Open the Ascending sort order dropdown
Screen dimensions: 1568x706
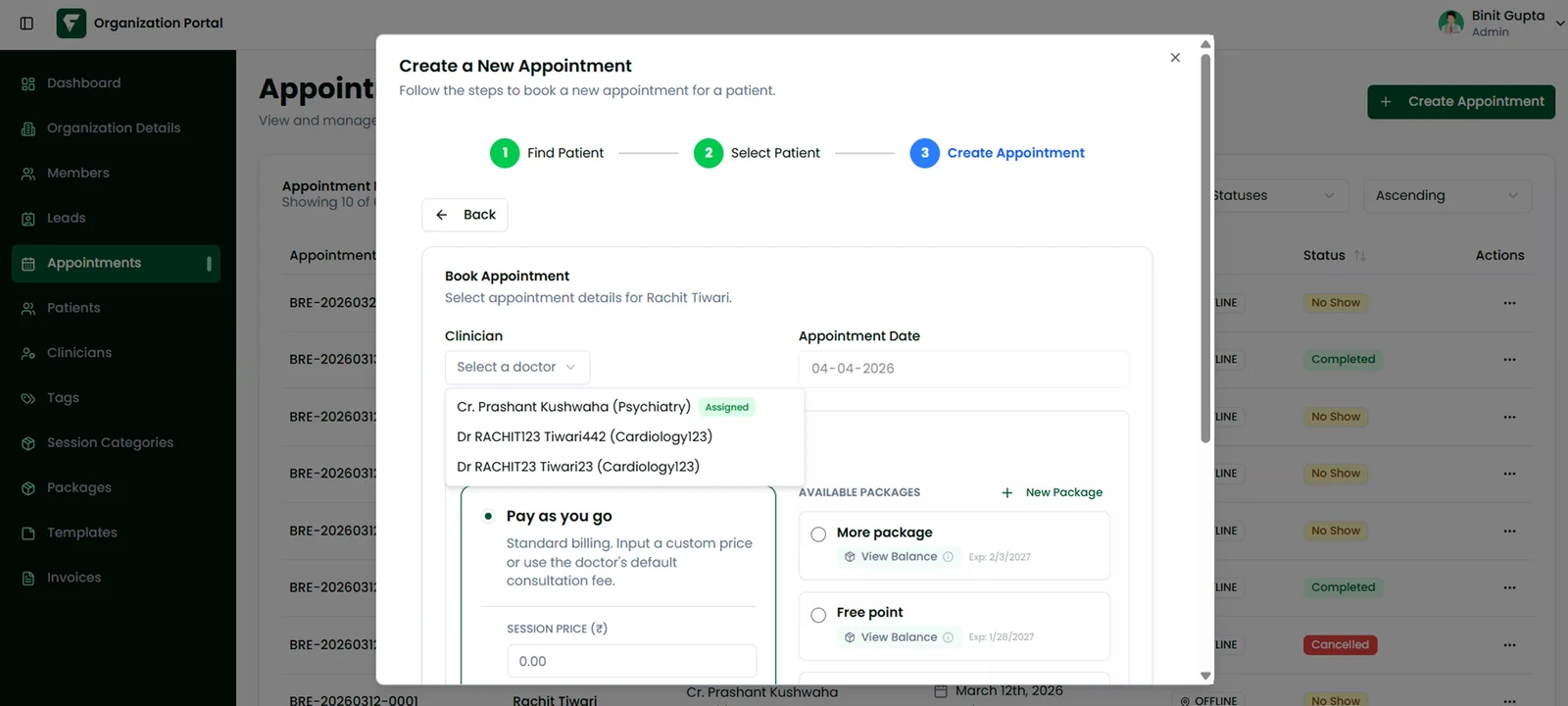coord(1446,195)
